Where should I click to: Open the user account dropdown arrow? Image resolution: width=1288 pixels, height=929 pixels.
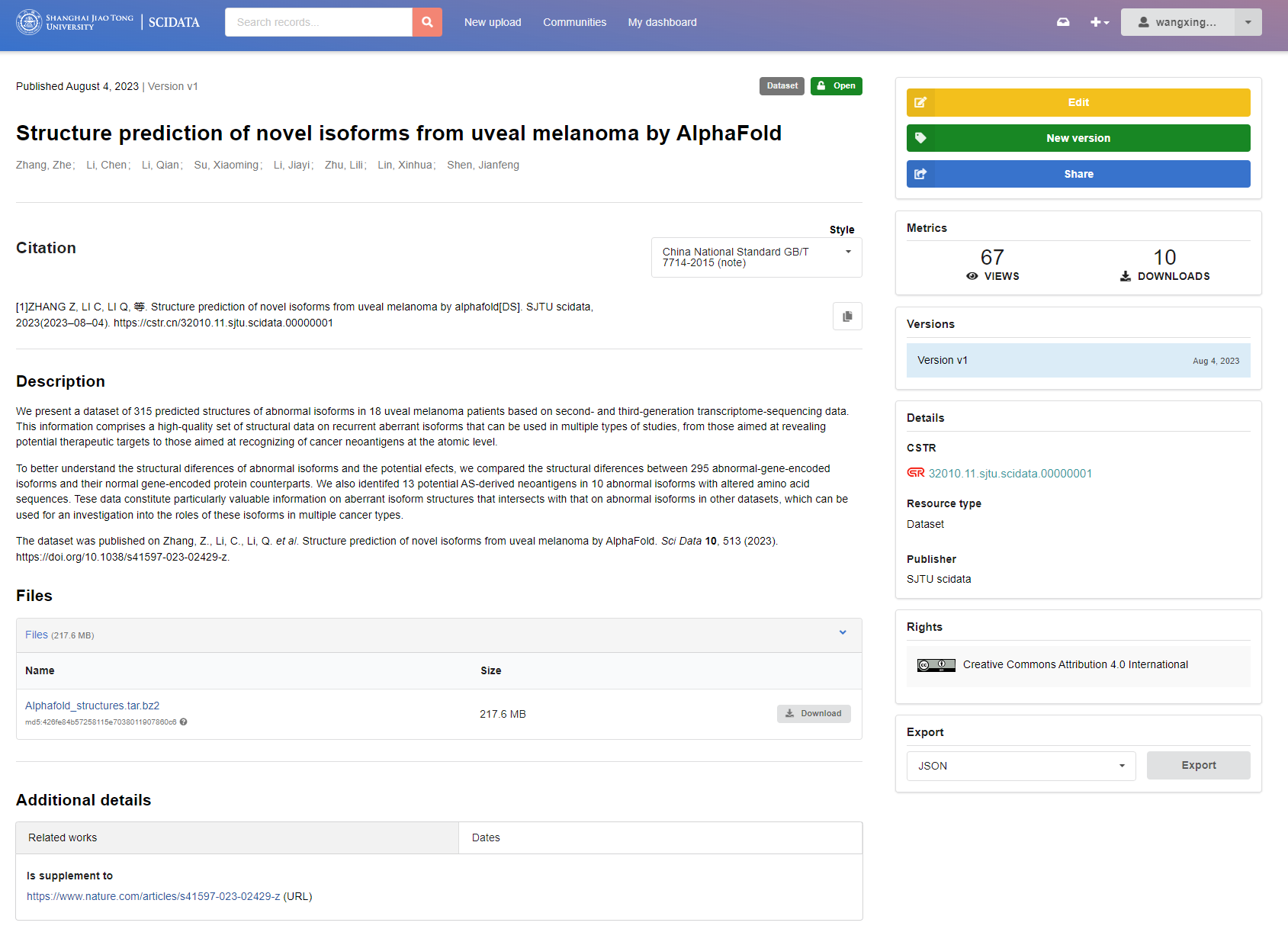pos(1248,22)
